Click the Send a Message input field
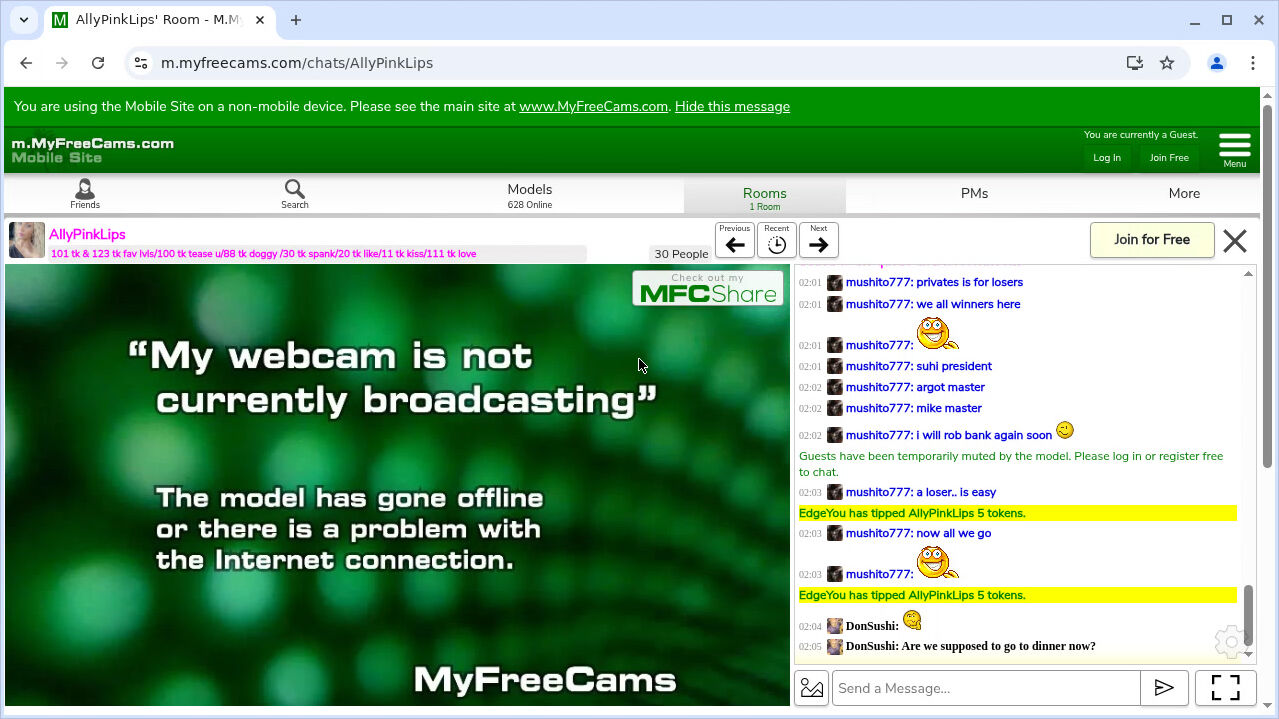1279x719 pixels. 986,688
